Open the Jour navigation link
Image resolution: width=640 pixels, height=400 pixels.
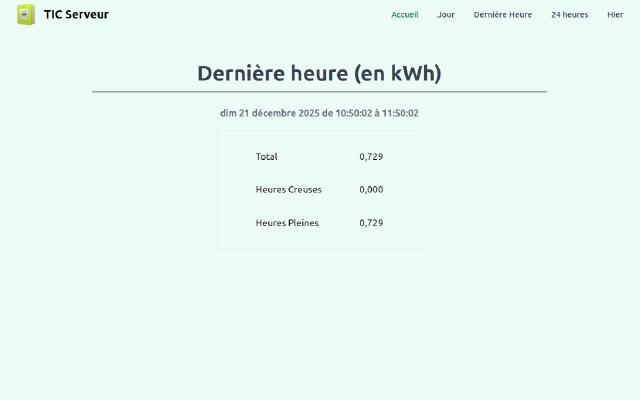tap(446, 15)
